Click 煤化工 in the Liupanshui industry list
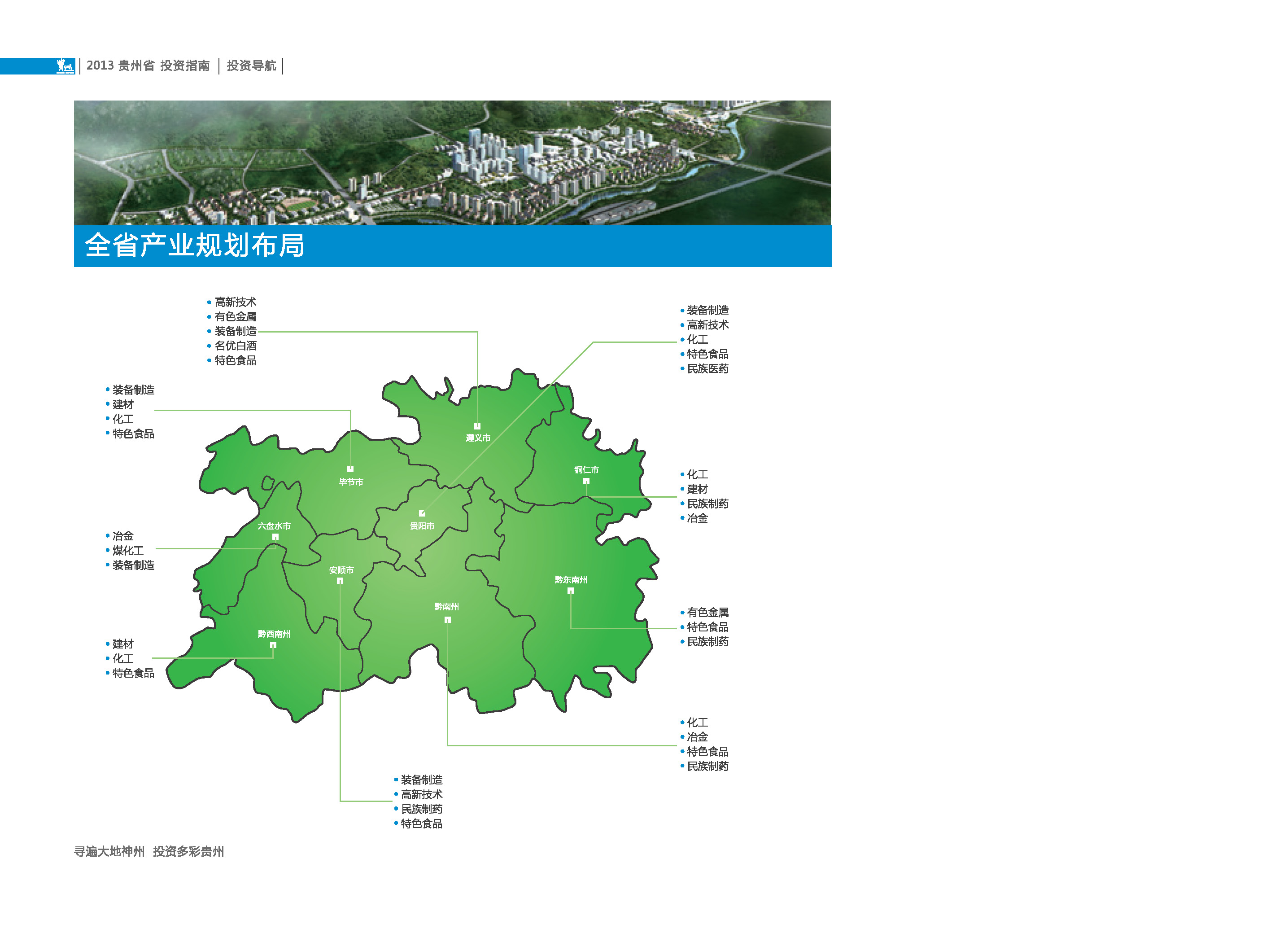Image resolution: width=1288 pixels, height=933 pixels. [128, 551]
